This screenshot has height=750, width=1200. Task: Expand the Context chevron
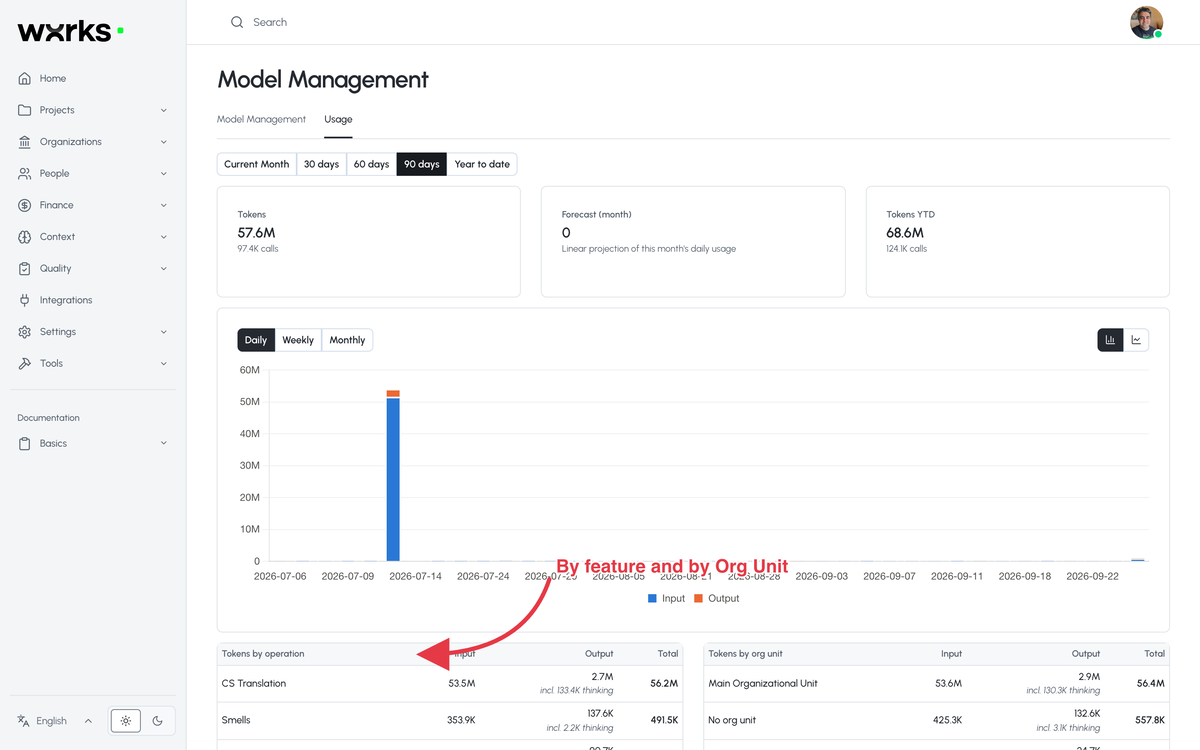point(164,237)
